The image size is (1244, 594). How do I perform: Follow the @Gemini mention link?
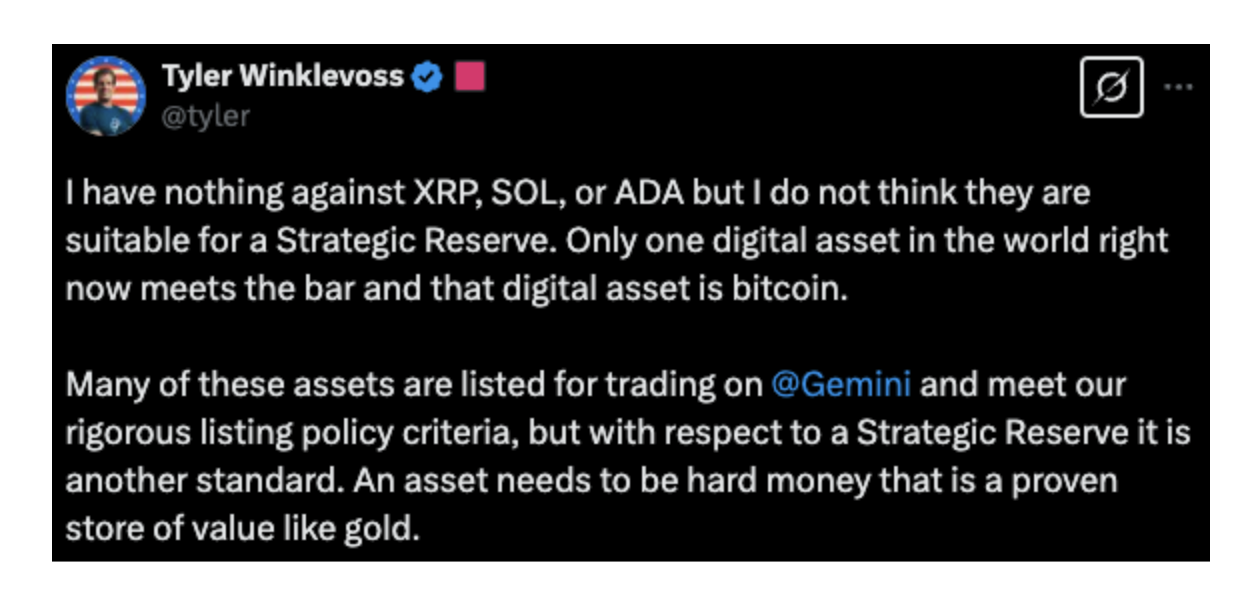[x=840, y=385]
